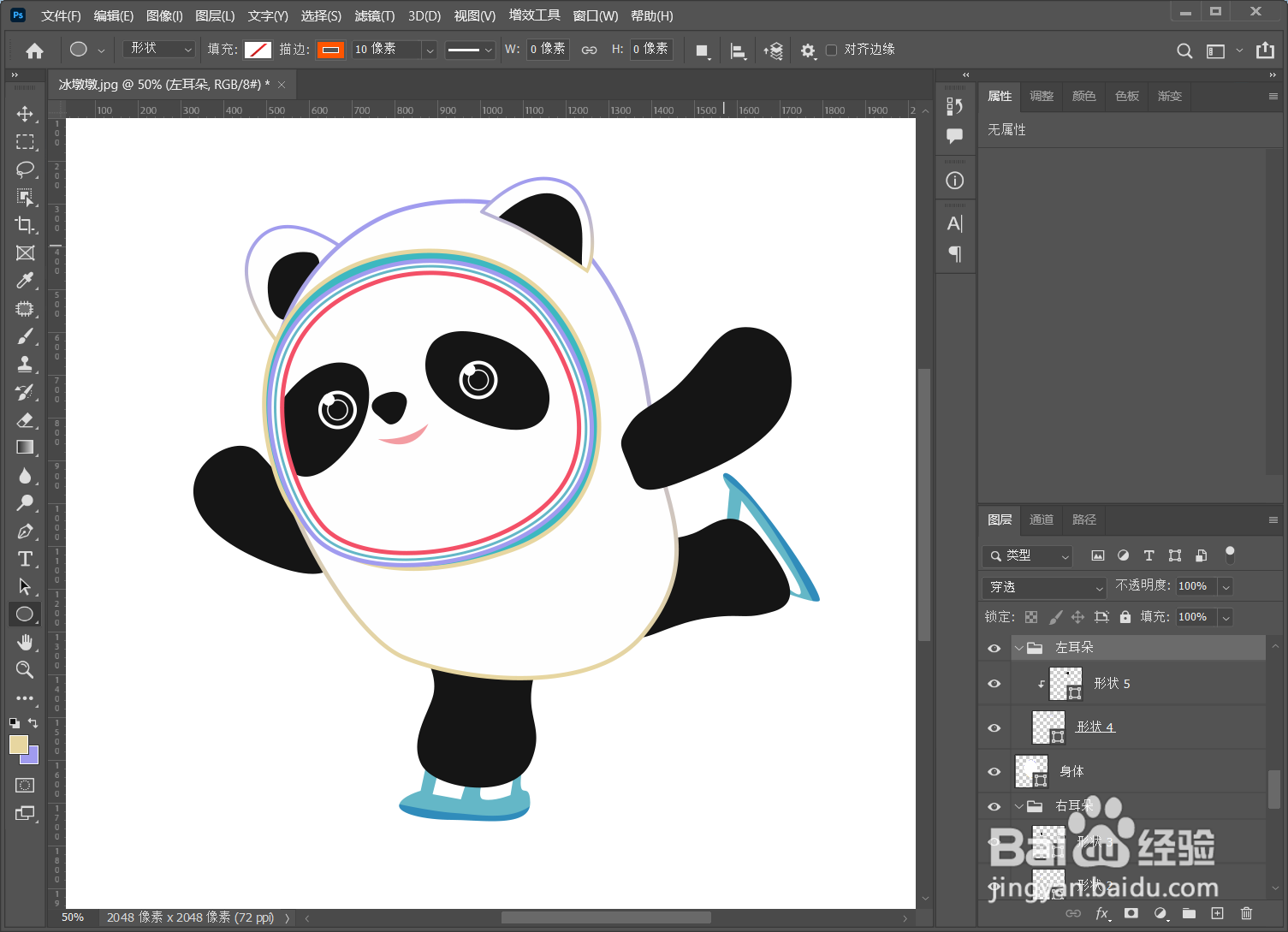1288x932 pixels.
Task: Select the Frame tool
Action: [25, 253]
